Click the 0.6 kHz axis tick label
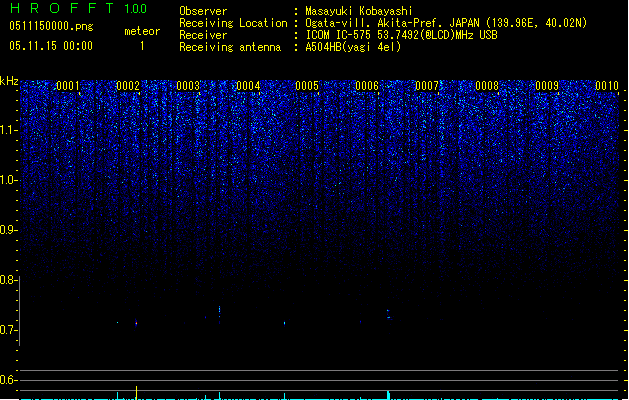 [8, 380]
